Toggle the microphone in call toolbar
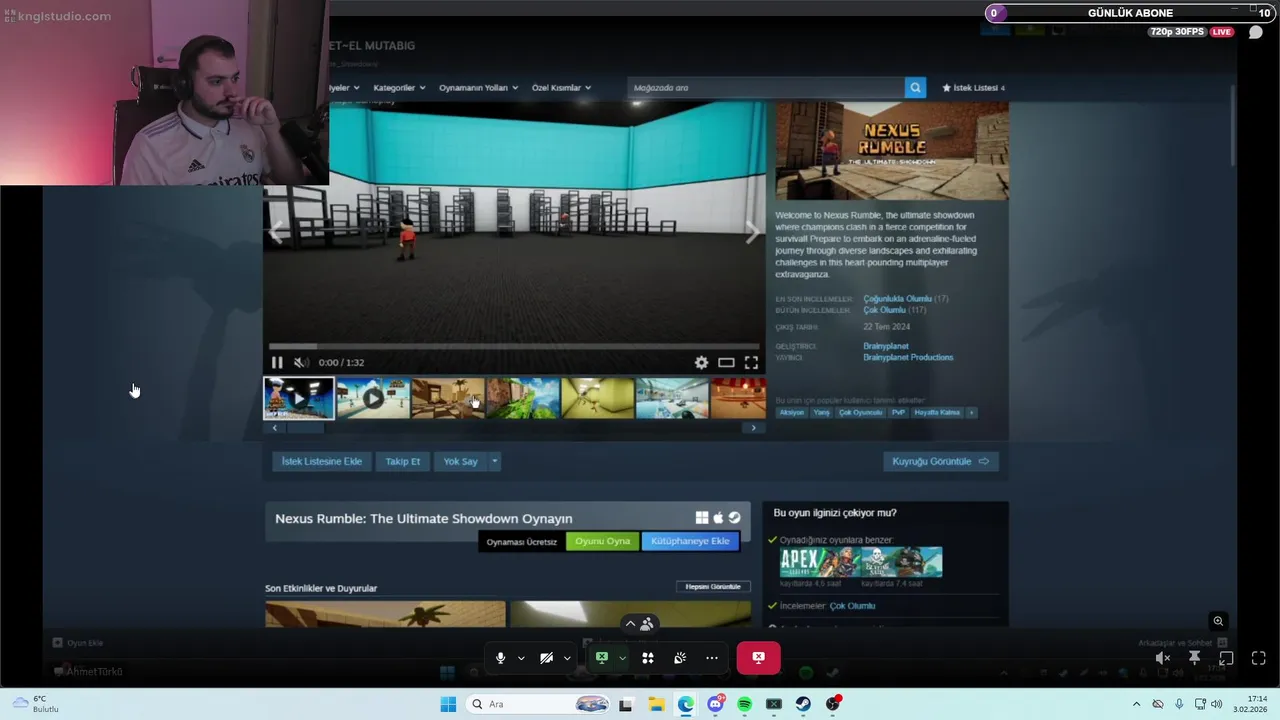 (x=500, y=658)
